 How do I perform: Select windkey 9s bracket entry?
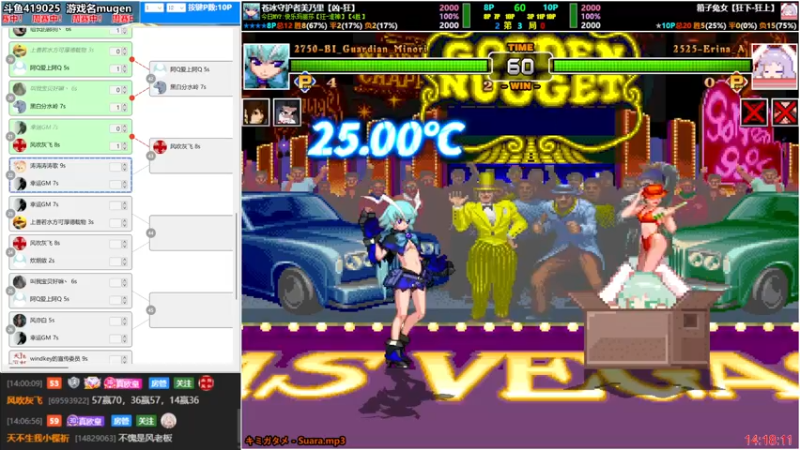[70, 358]
